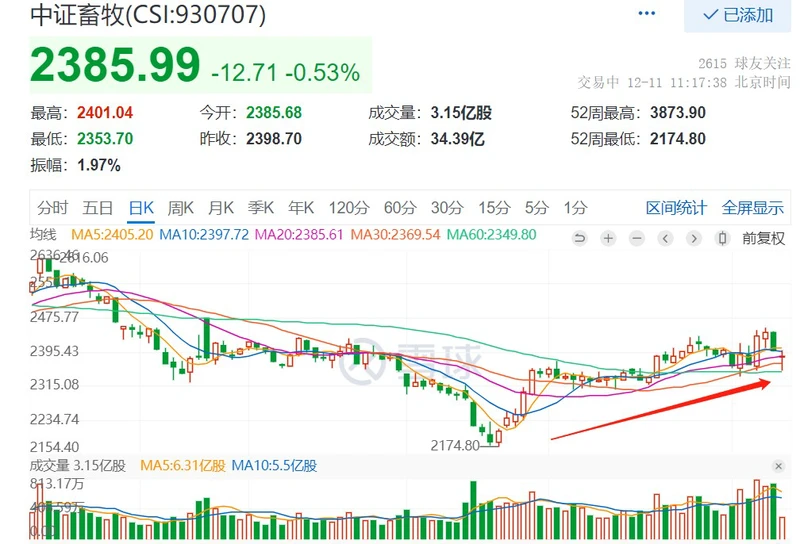Viewport: 800px width, 544px height.
Task: Click the candlestick style icon
Action: 722,238
